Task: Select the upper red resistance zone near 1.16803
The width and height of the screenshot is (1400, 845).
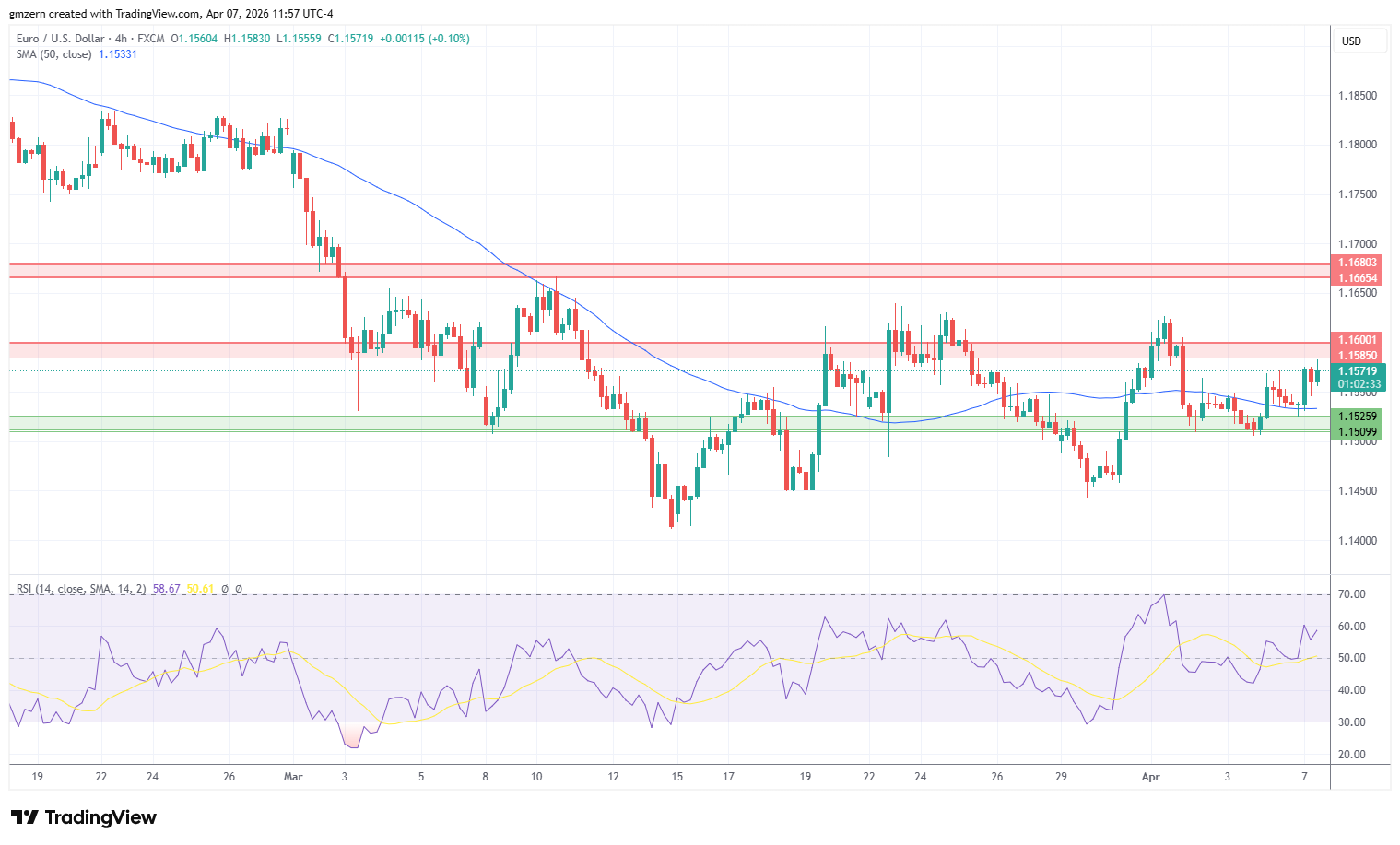Action: coord(670,271)
